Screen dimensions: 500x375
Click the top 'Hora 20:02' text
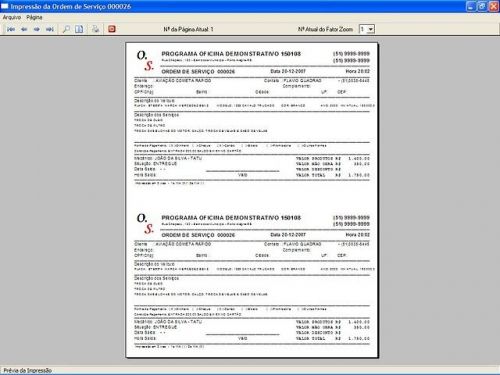coord(358,71)
